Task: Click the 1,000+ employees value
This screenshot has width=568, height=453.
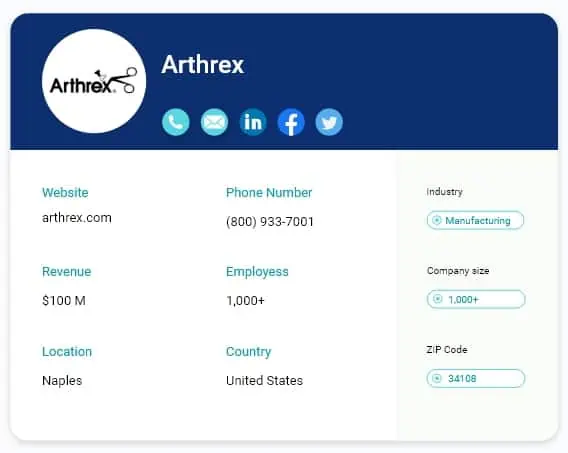Action: coord(246,301)
